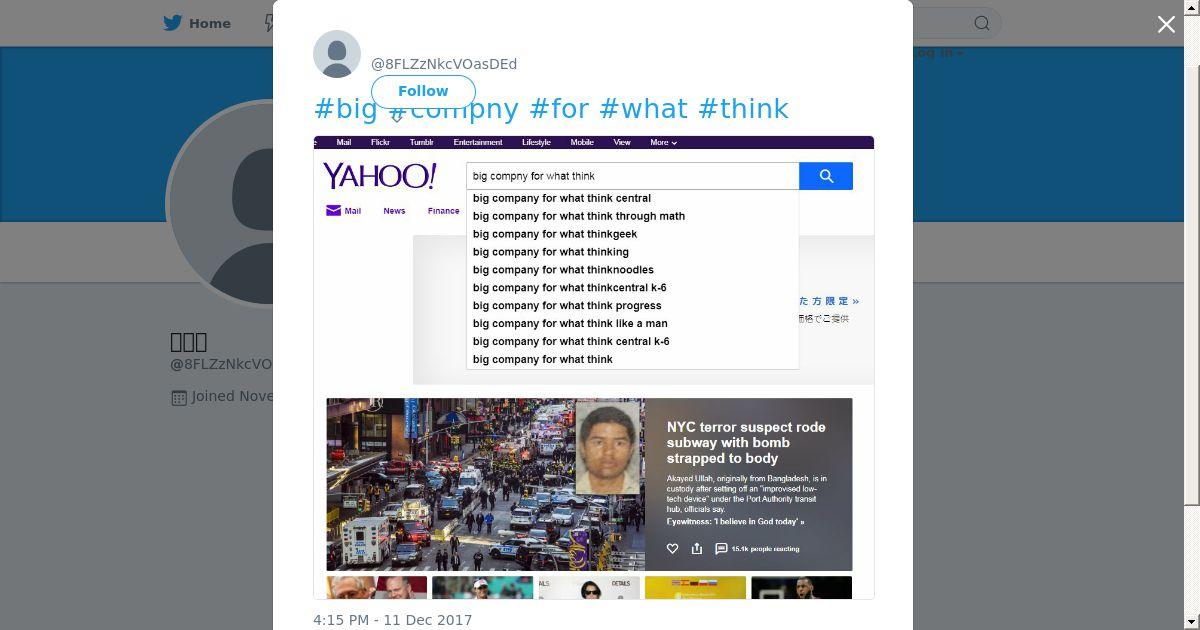Close the tweet modal with the X

click(1166, 24)
